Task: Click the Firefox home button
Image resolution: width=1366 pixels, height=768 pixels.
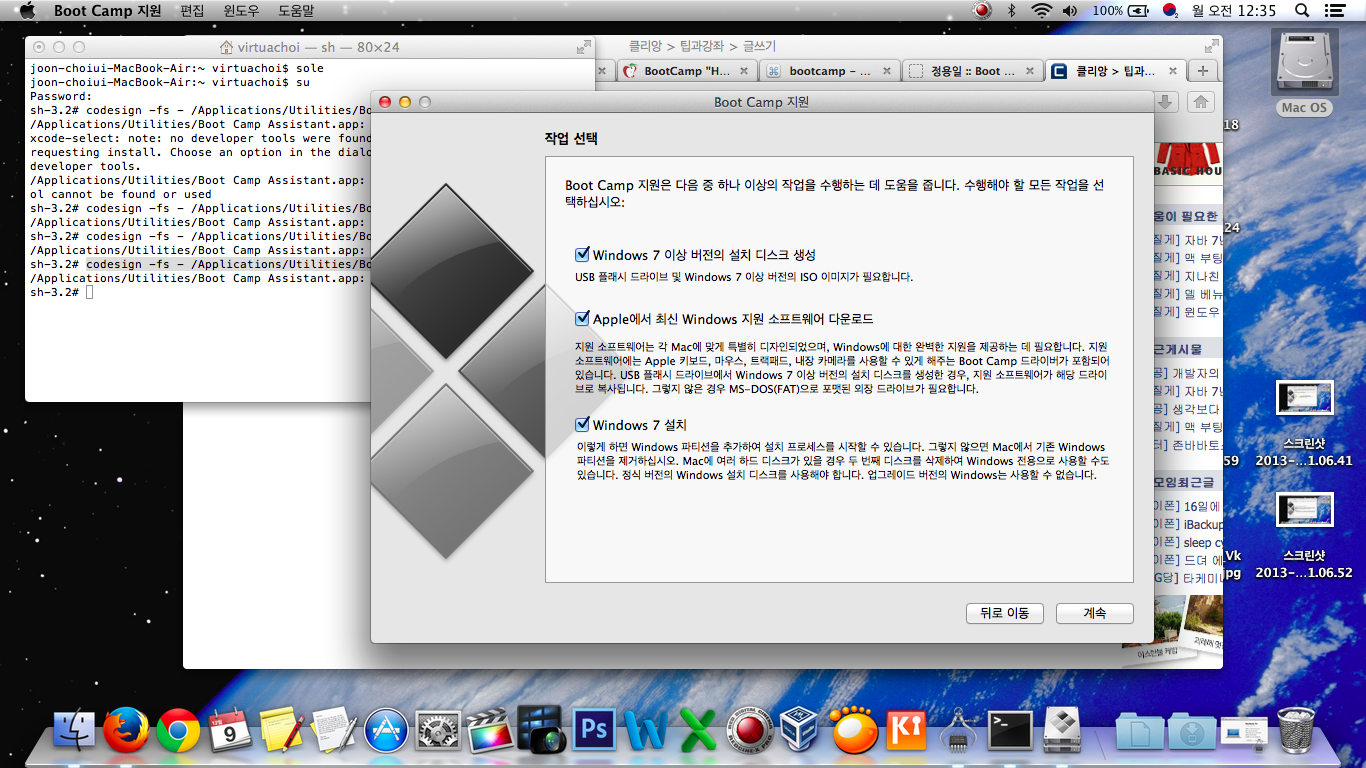Action: (1200, 101)
